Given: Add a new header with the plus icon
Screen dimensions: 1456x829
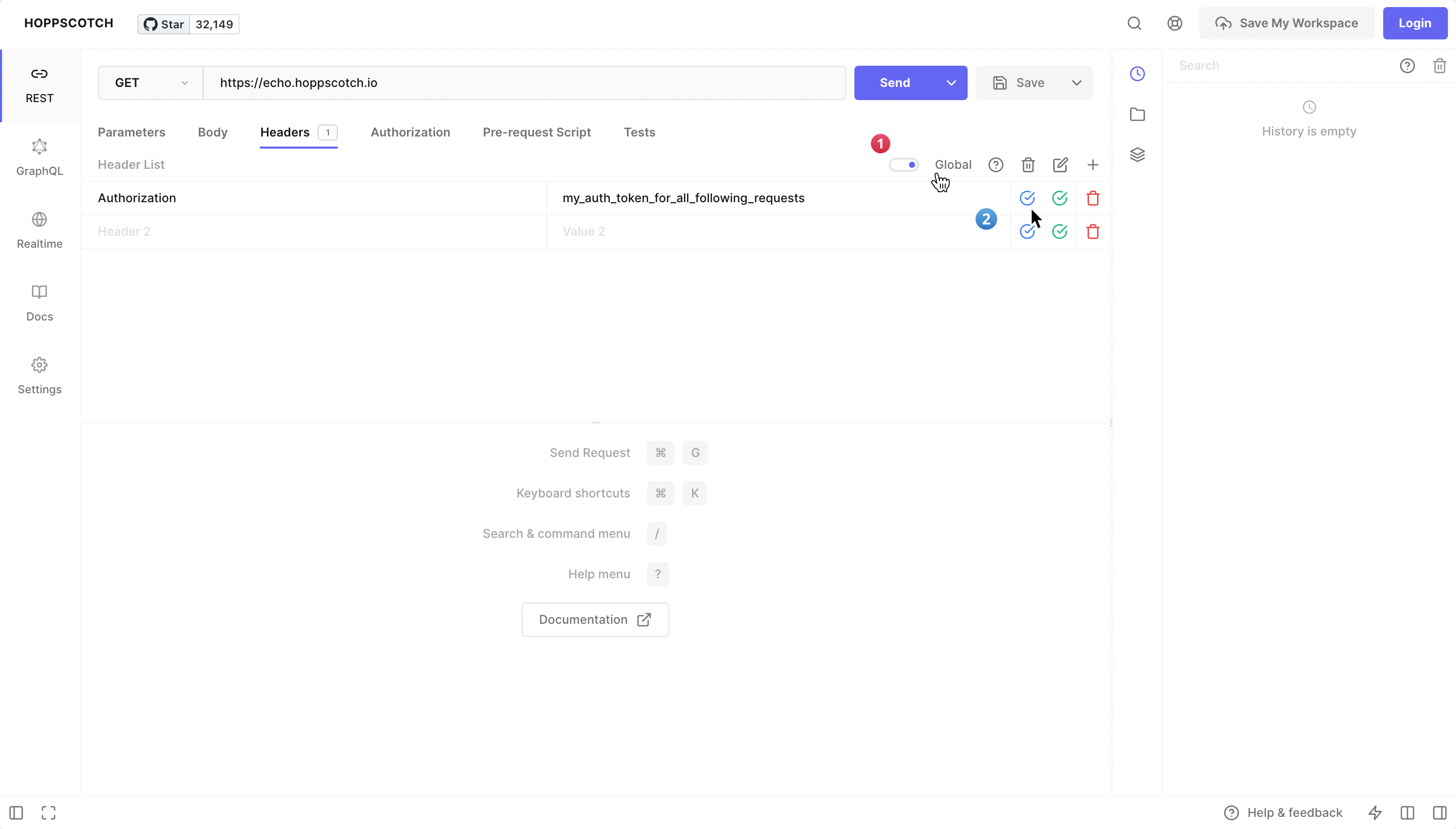Looking at the screenshot, I should [x=1092, y=165].
